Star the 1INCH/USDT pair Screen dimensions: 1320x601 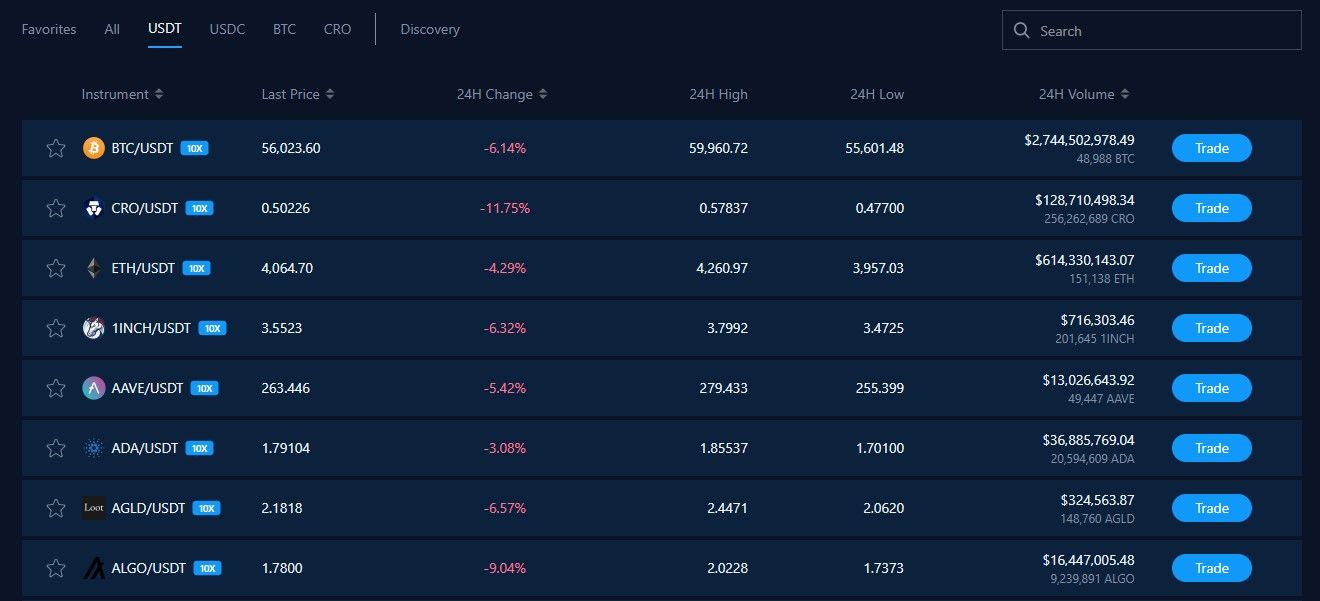coord(56,328)
